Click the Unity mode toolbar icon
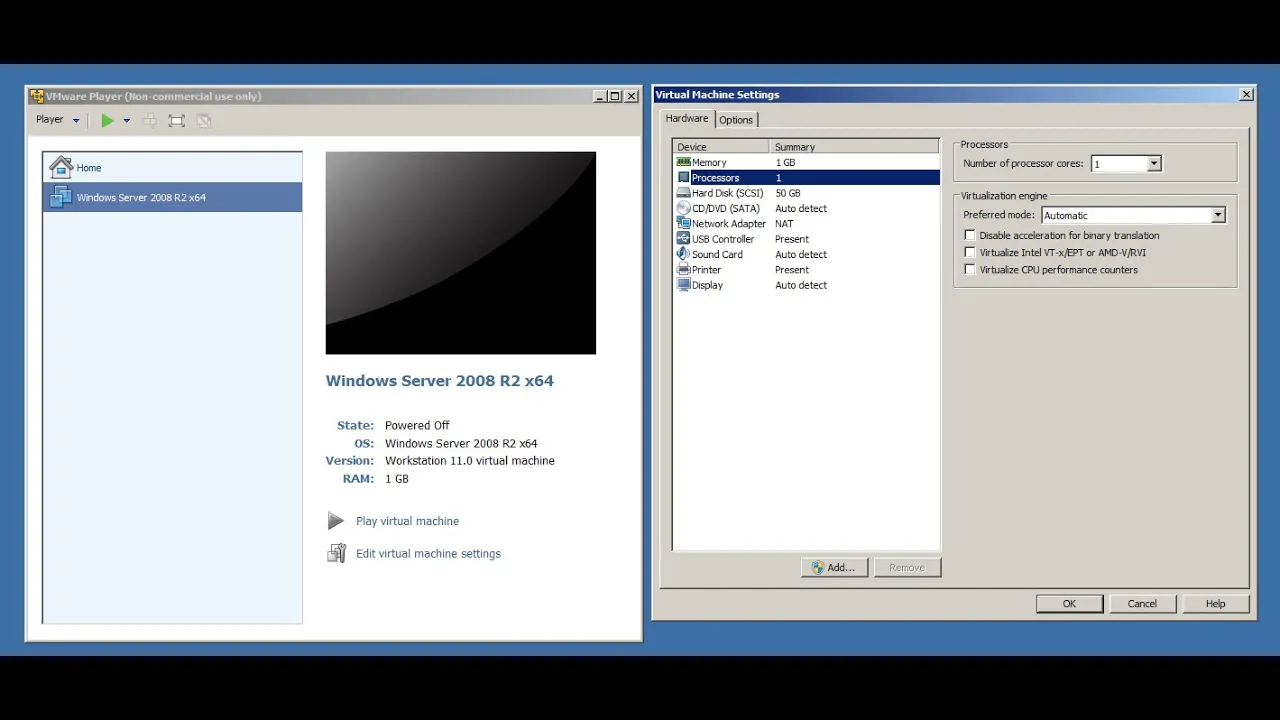 tap(204, 121)
